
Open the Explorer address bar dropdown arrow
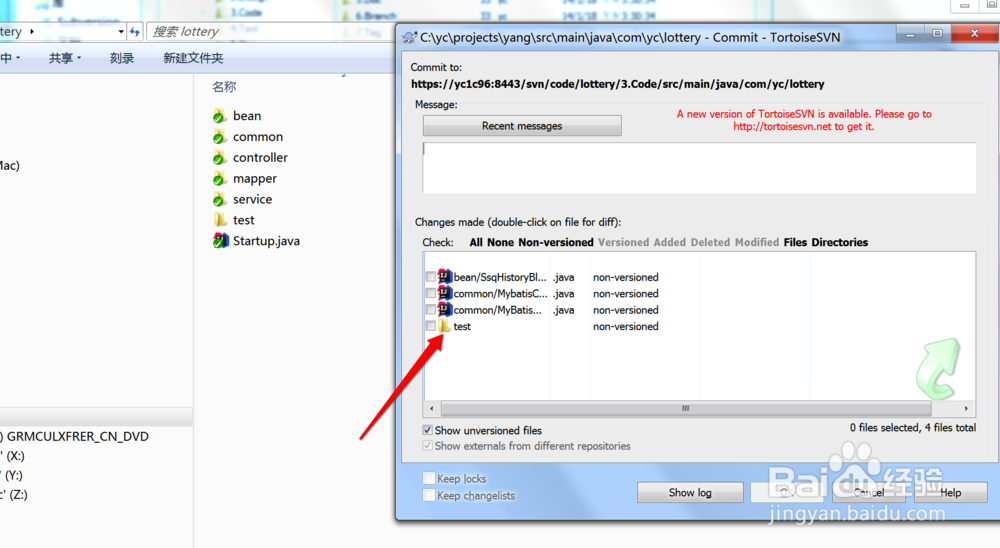click(x=121, y=31)
